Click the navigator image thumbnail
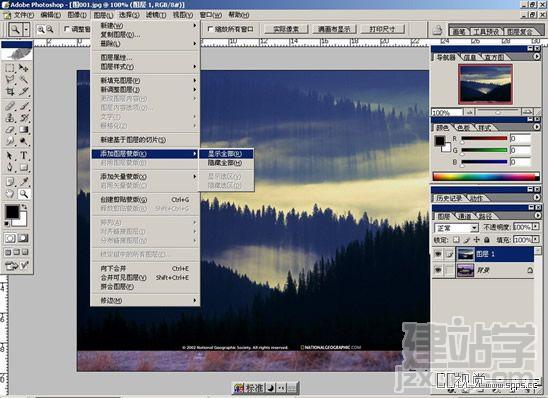This screenshot has height=398, width=548. tap(485, 84)
